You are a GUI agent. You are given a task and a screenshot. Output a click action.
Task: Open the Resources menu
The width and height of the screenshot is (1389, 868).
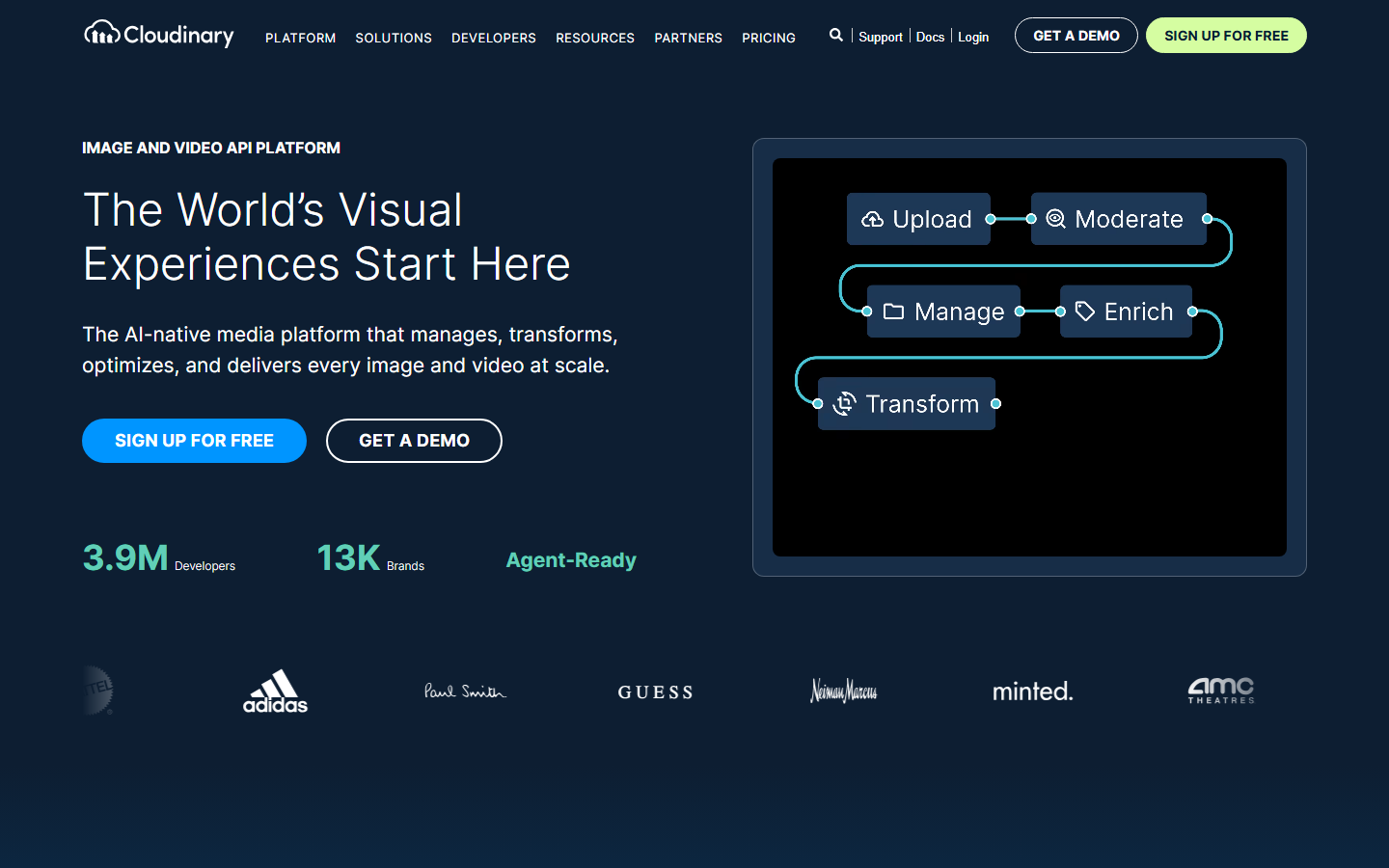(595, 38)
